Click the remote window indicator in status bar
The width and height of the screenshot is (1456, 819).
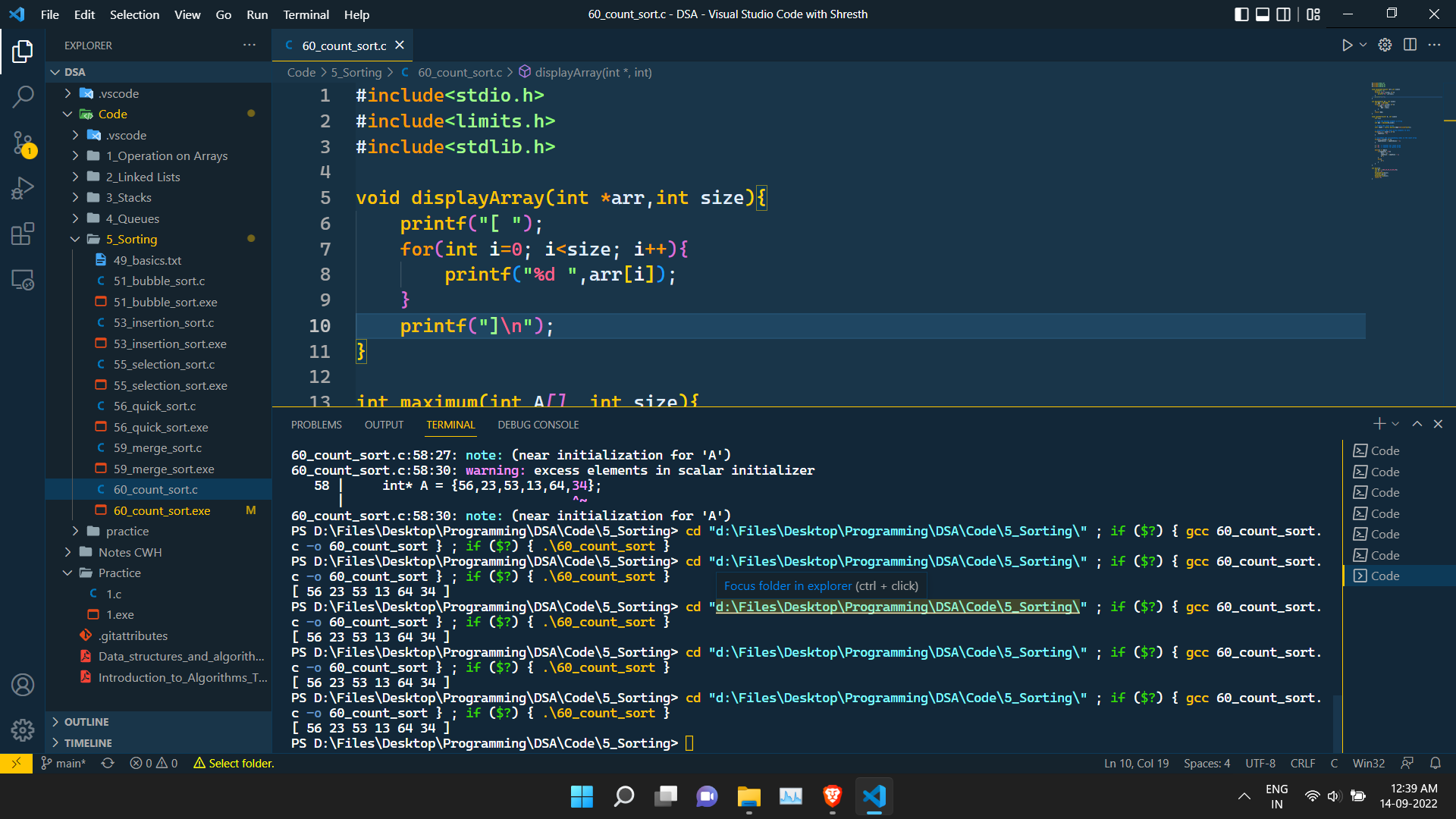[x=16, y=763]
